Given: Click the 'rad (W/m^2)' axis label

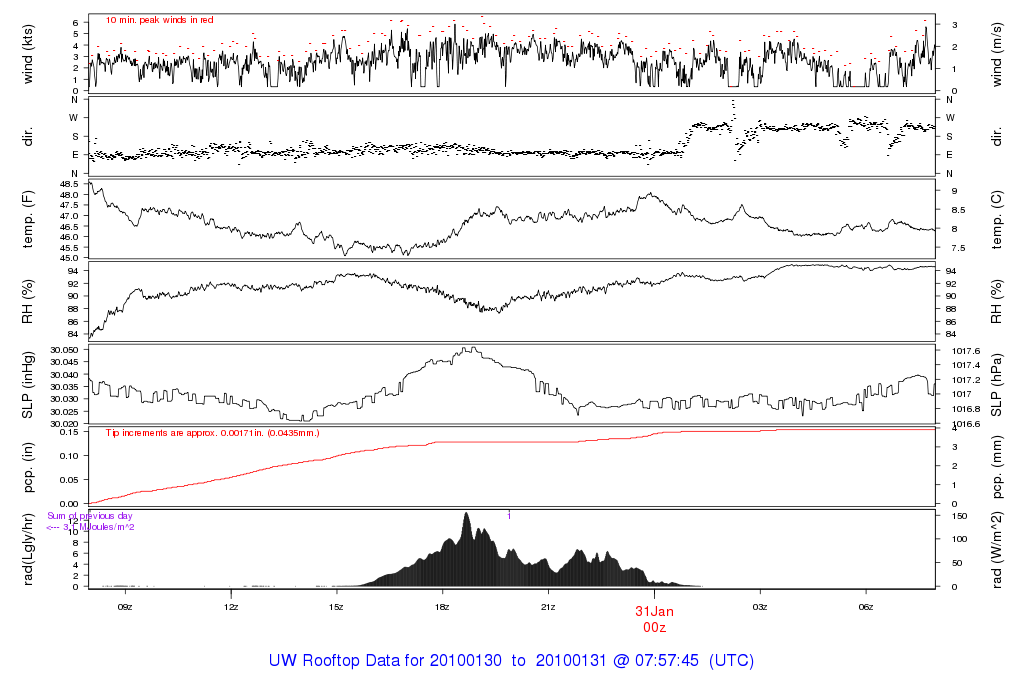Looking at the screenshot, I should click(997, 550).
